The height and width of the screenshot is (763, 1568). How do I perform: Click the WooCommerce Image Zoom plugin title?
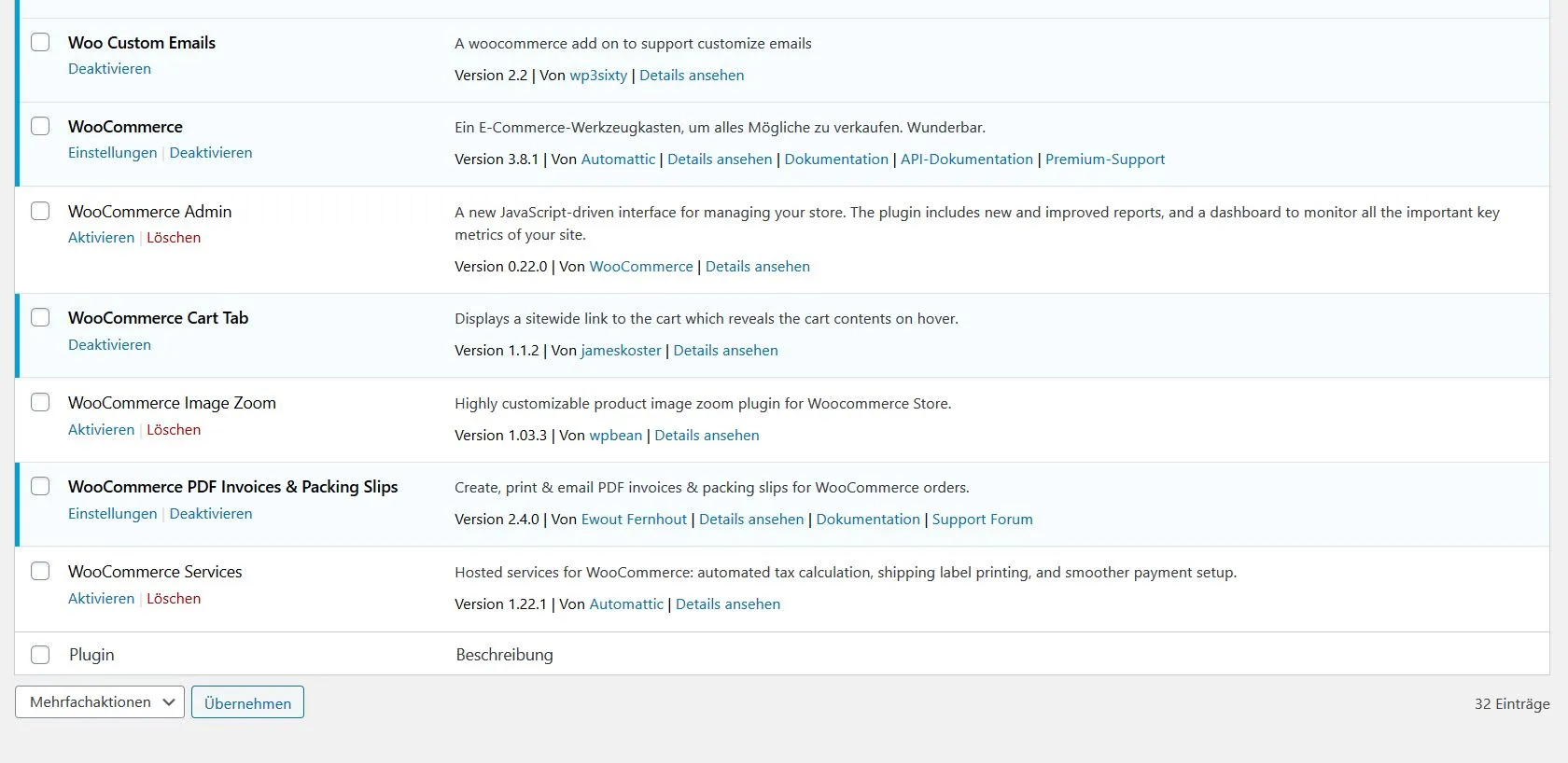click(x=172, y=403)
